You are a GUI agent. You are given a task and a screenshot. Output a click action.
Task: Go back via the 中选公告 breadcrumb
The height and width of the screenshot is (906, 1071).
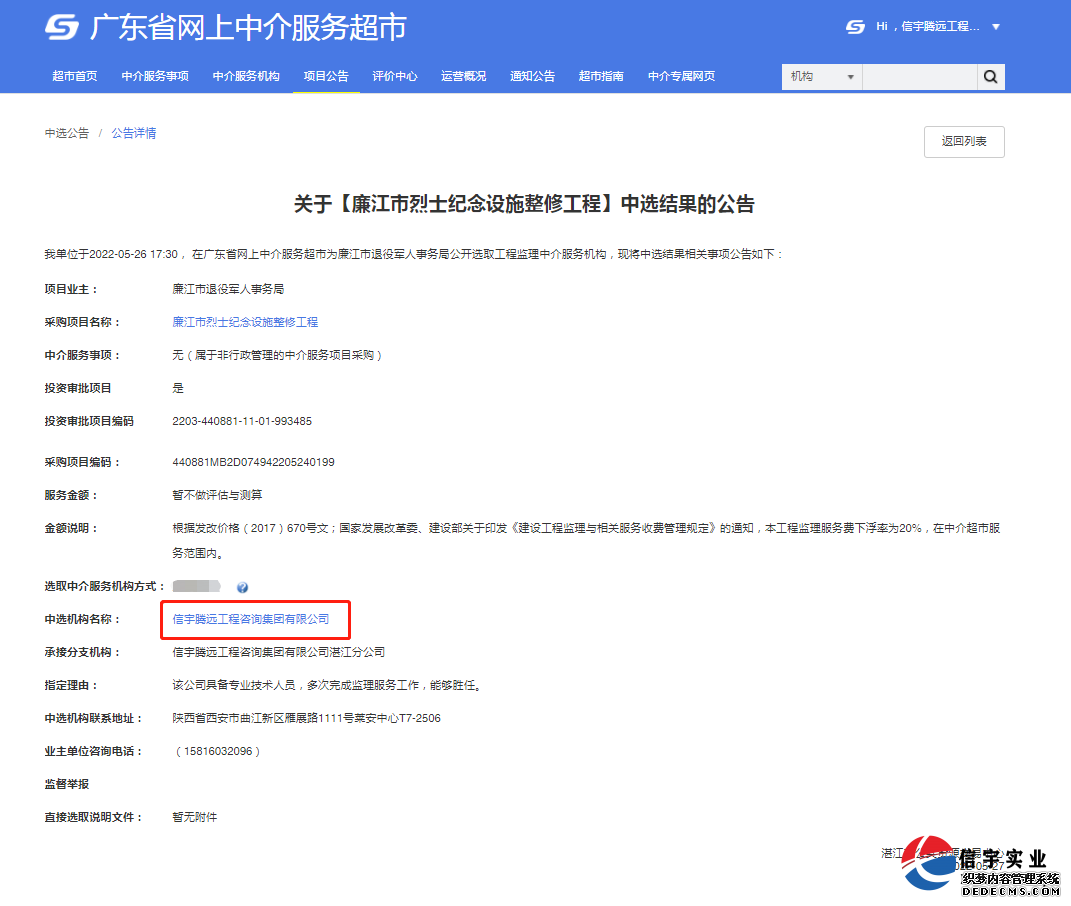coord(66,132)
